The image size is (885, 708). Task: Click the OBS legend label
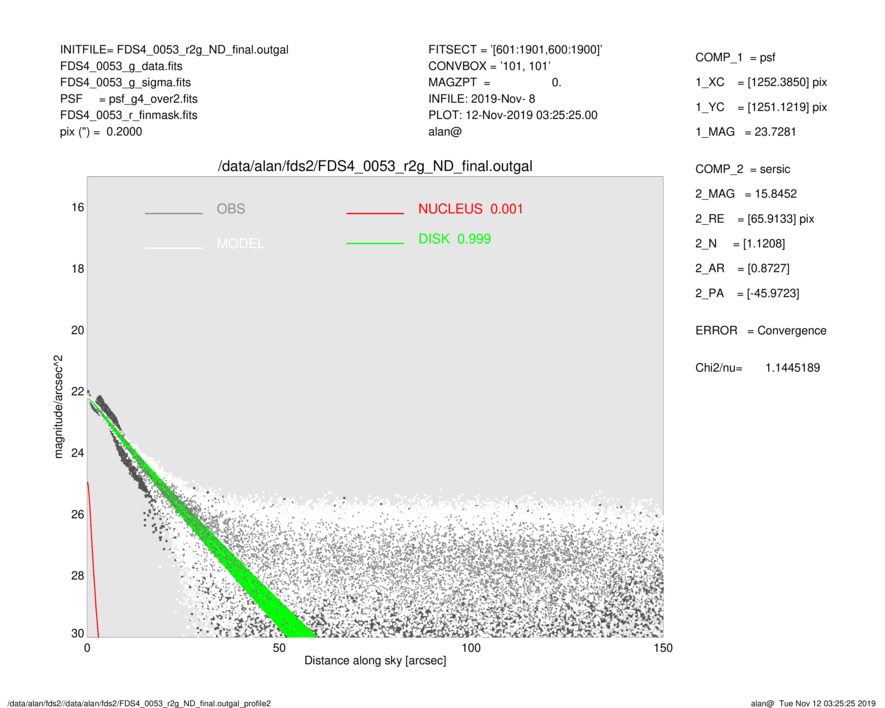(231, 209)
